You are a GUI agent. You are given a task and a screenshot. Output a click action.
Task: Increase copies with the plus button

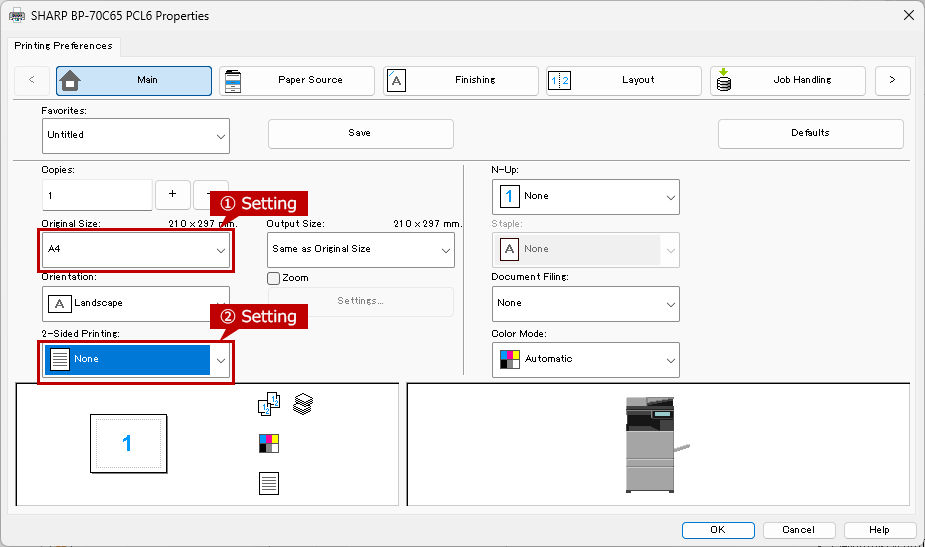coord(172,194)
